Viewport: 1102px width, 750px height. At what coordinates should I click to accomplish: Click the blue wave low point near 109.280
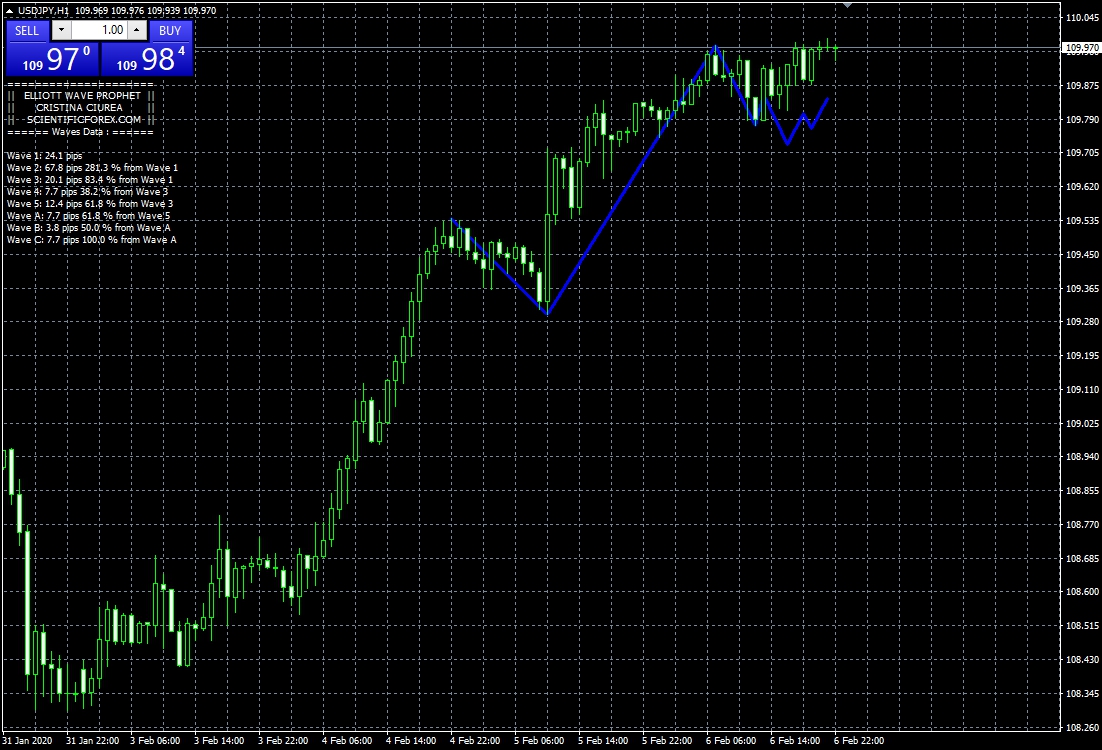coord(546,314)
